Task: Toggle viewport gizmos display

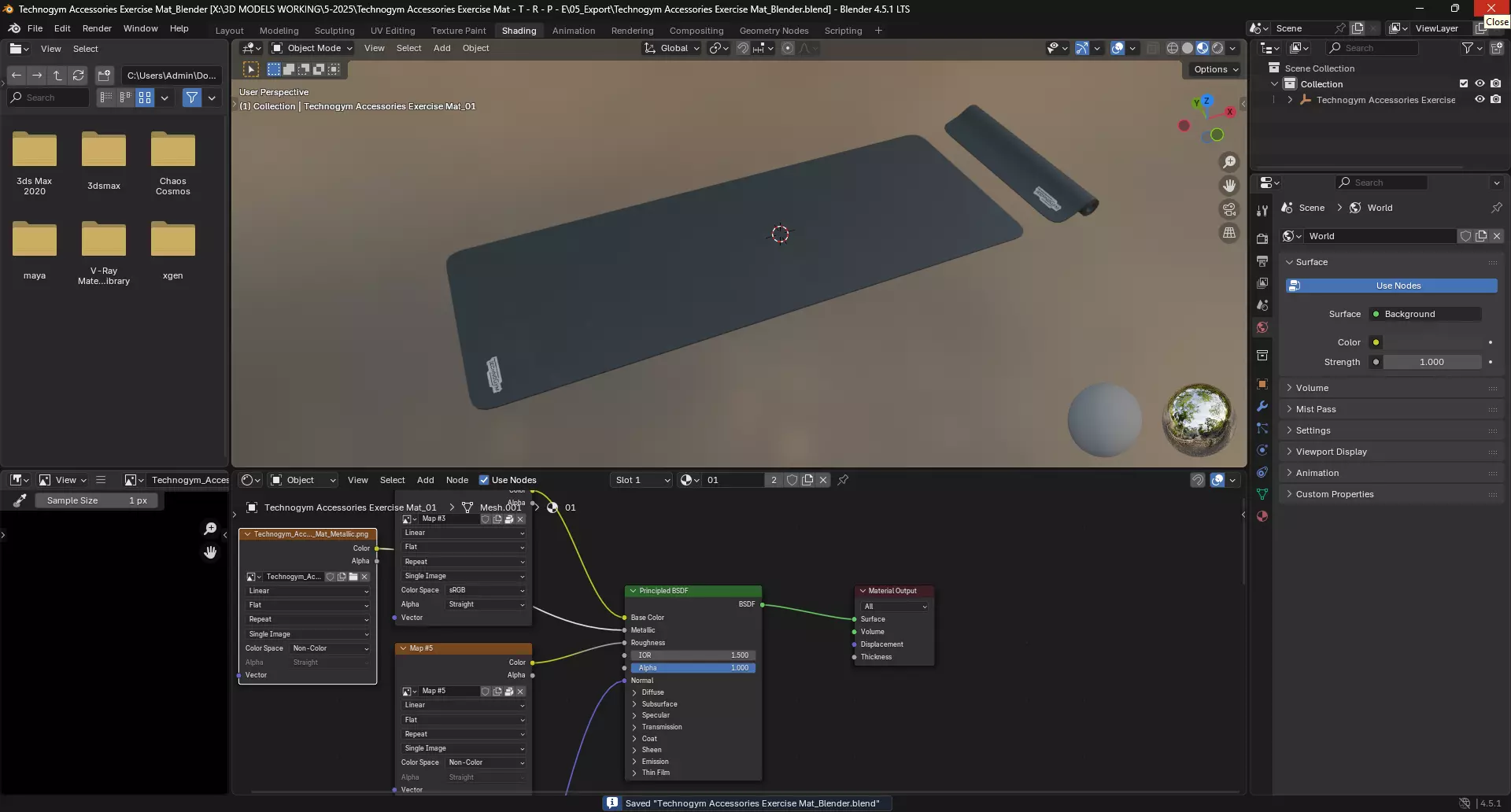Action: (1082, 48)
